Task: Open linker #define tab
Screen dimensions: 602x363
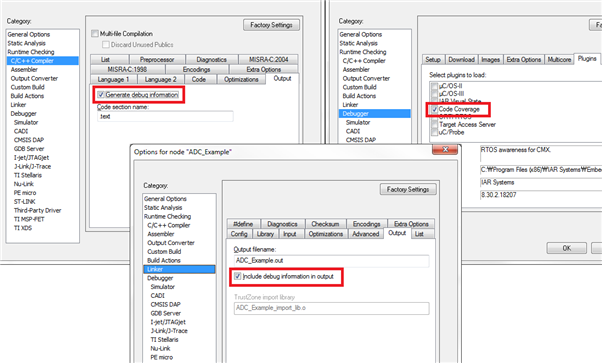Action: 243,224
